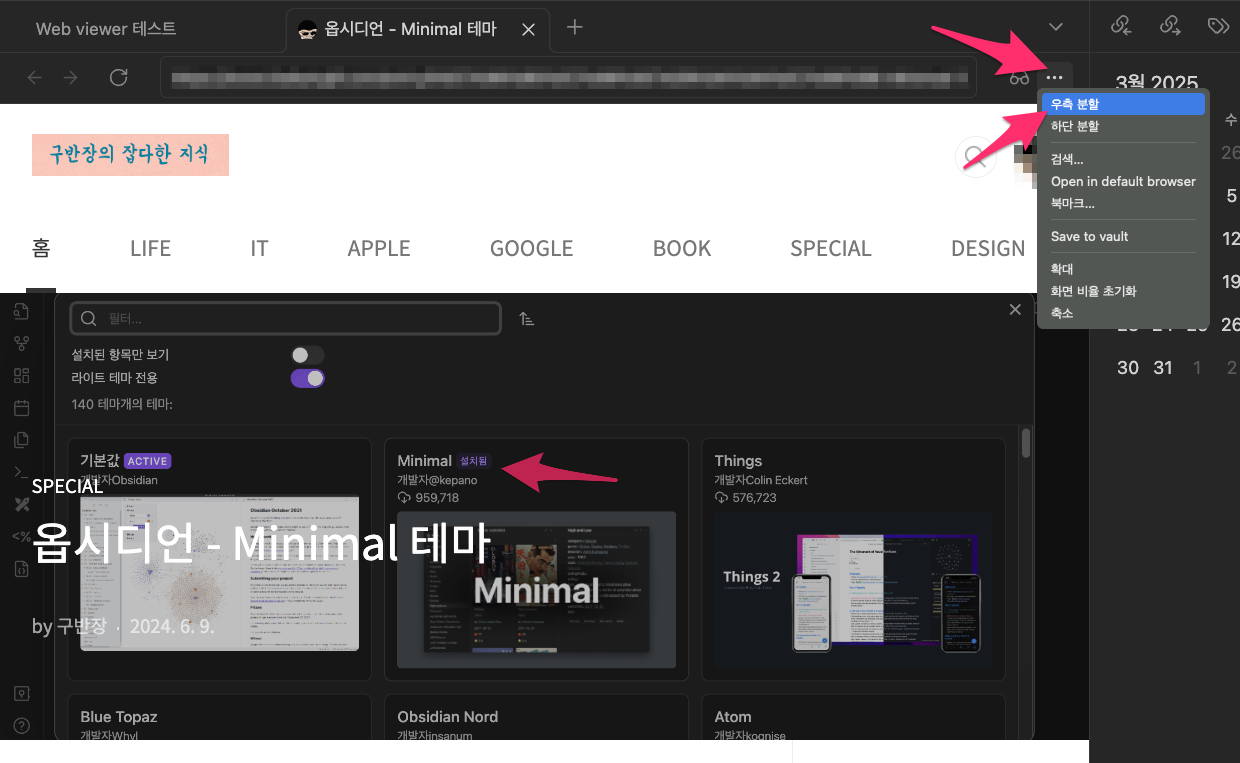Choose '확대' zoom in option
1240x763 pixels.
point(1123,269)
